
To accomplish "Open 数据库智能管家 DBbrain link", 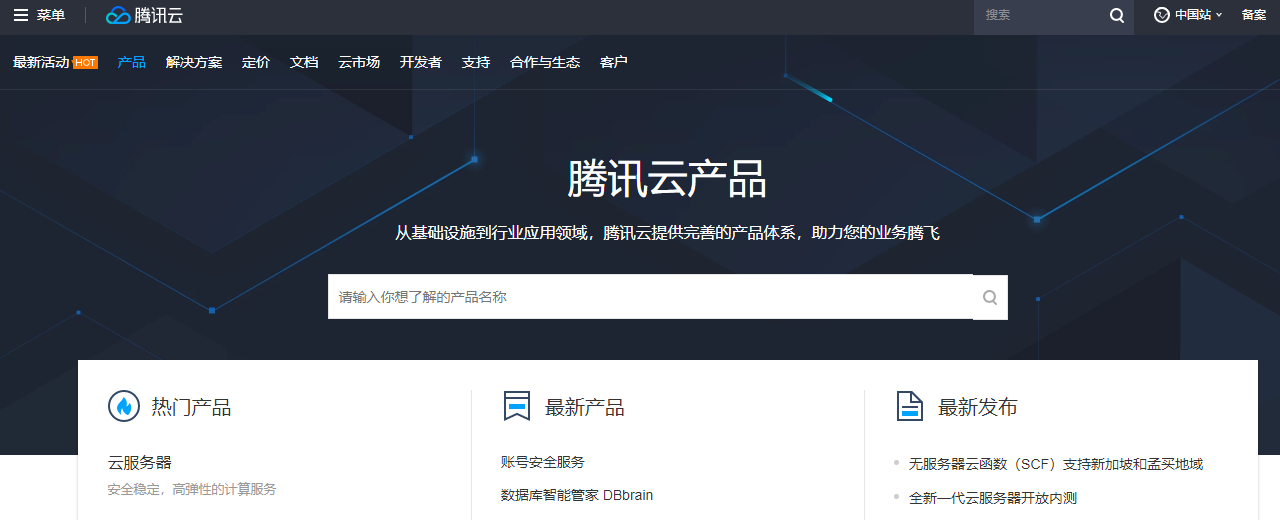I will click(x=577, y=495).
